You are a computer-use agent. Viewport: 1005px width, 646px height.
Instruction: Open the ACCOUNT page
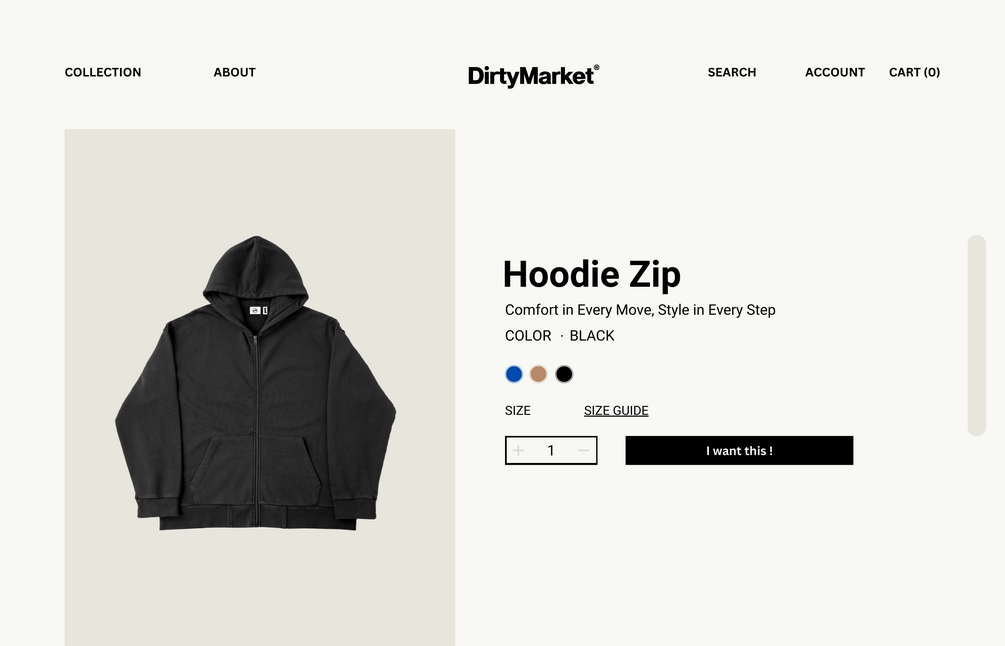point(835,72)
